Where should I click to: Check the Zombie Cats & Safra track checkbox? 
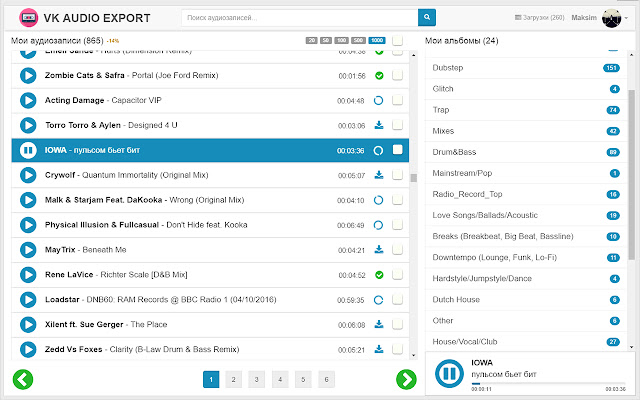click(397, 75)
